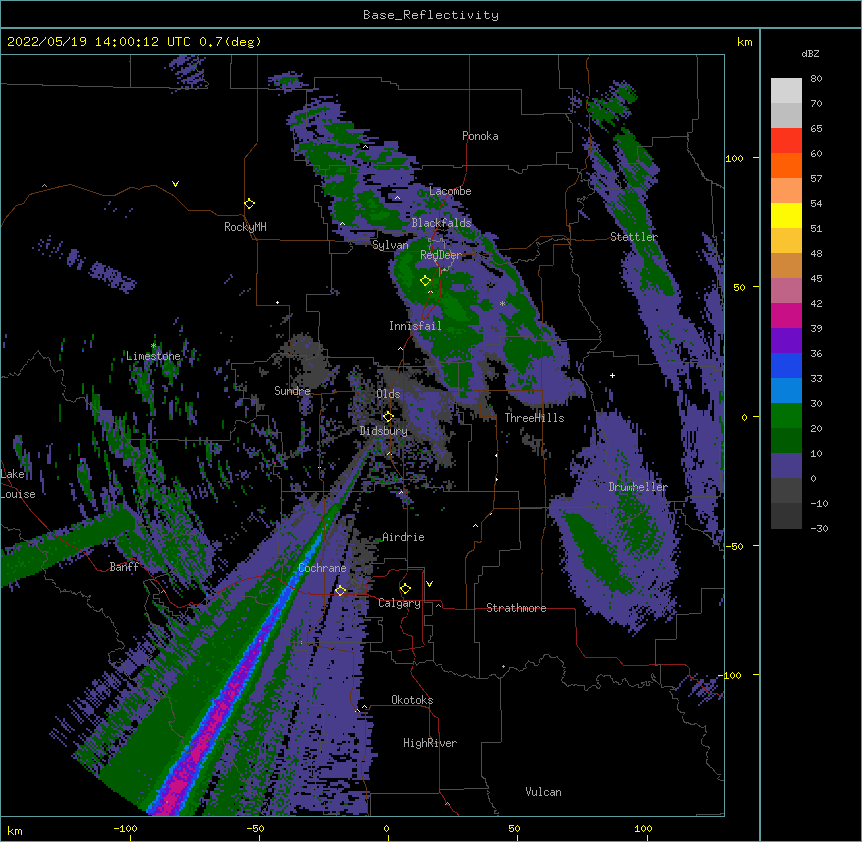Pick the light blue 30-33 dBZ swatch
This screenshot has width=862, height=842.
(x=786, y=391)
